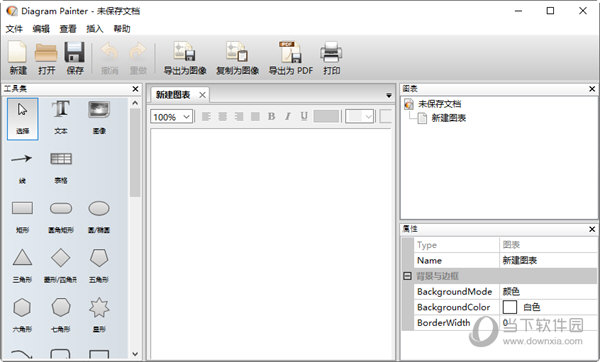Close the 图表 panel
The height and width of the screenshot is (362, 600).
coord(592,89)
